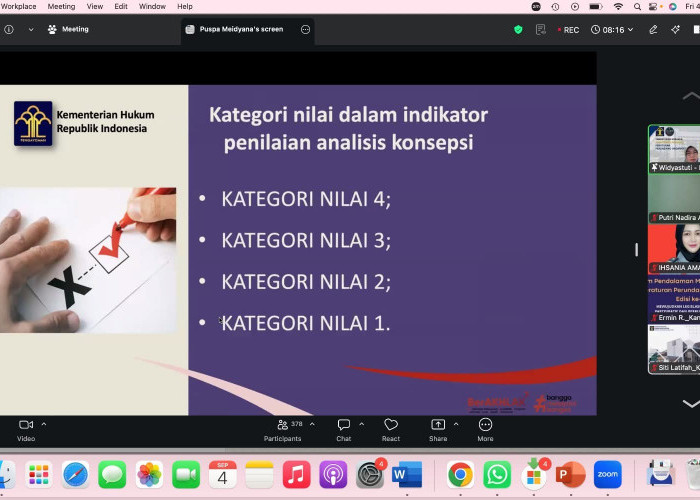Click the Time Machine clock icon
700x500 pixels.
pyautogui.click(x=555, y=6)
